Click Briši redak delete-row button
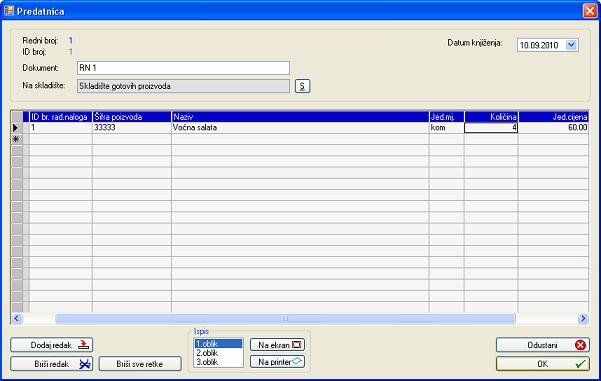This screenshot has width=601, height=381. (51, 364)
